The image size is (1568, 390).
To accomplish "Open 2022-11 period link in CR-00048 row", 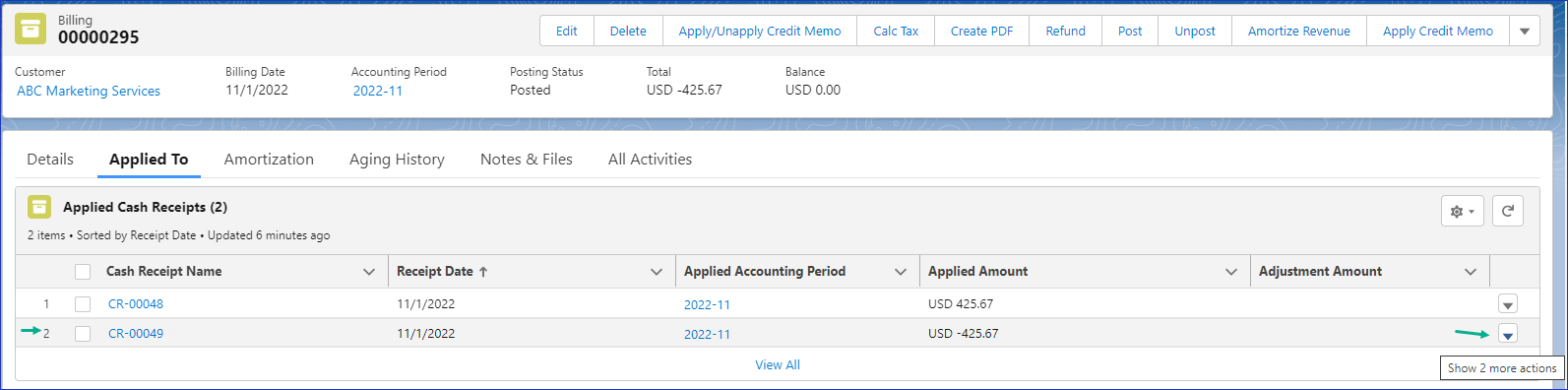I will (707, 305).
